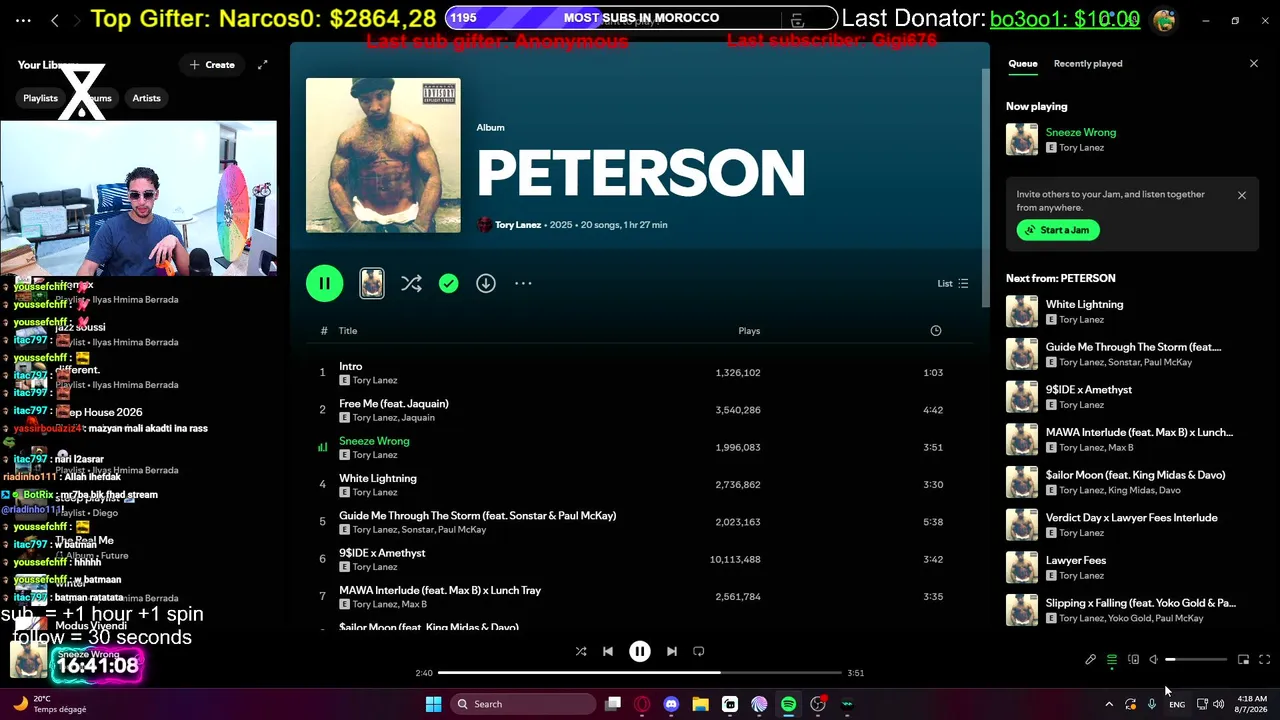Open more options for the PETERSON album
1280x720 pixels.
tap(523, 284)
